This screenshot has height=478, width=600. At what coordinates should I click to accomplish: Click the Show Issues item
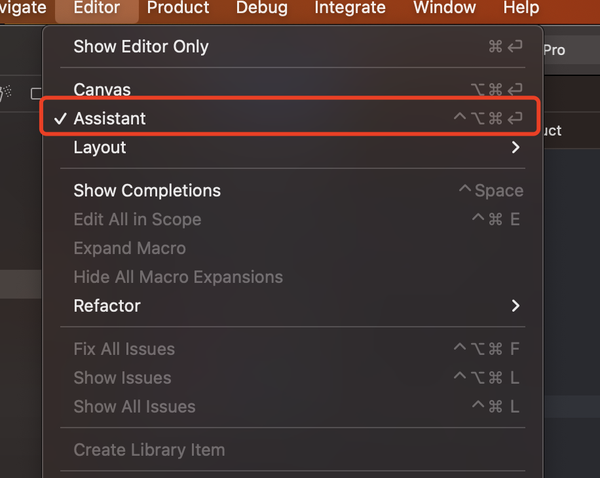click(122, 378)
